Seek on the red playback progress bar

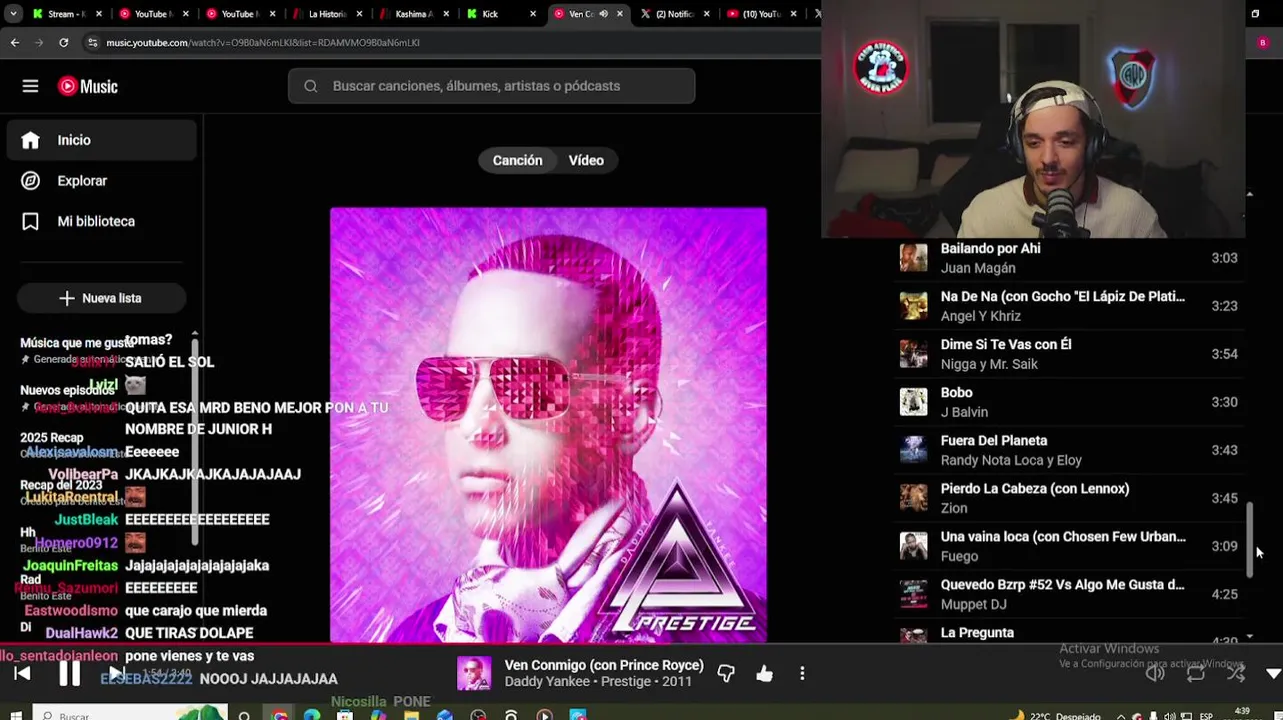[x=641, y=645]
